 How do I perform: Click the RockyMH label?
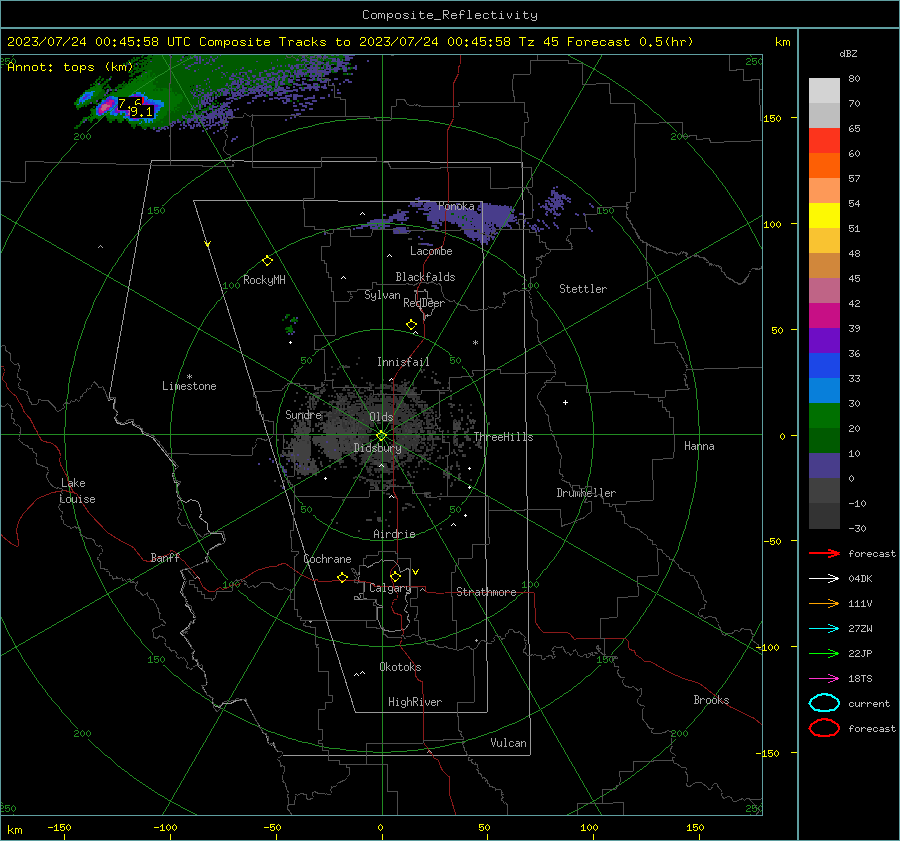point(264,280)
